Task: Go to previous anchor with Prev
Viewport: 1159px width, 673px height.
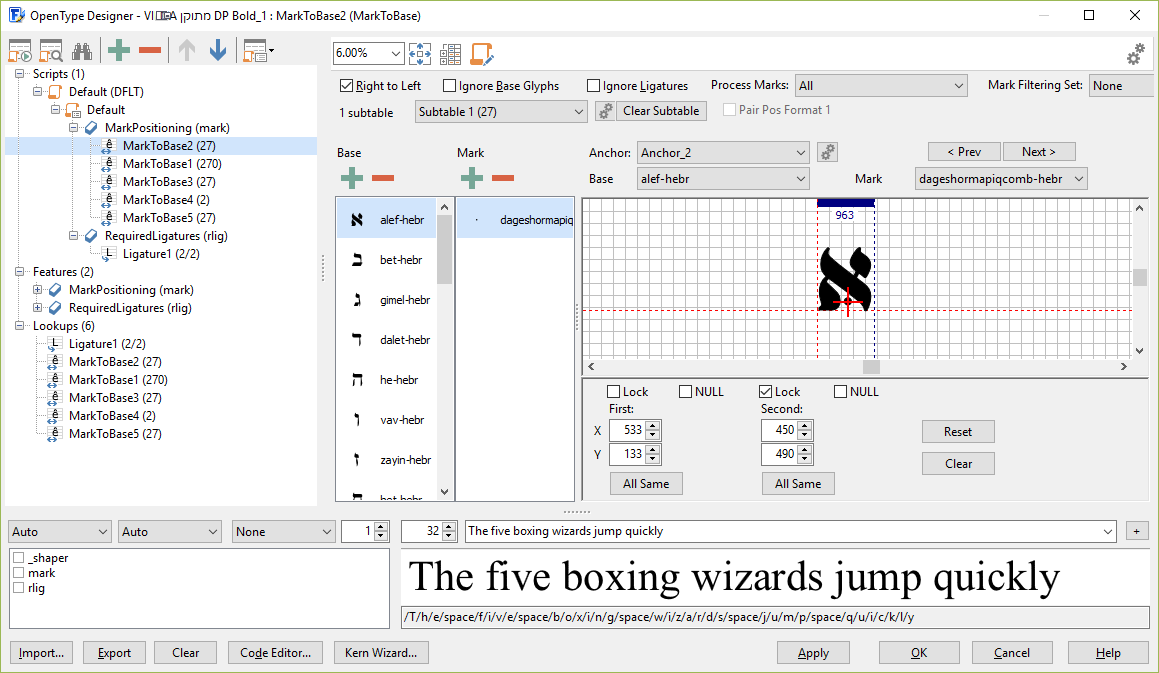Action: 964,152
